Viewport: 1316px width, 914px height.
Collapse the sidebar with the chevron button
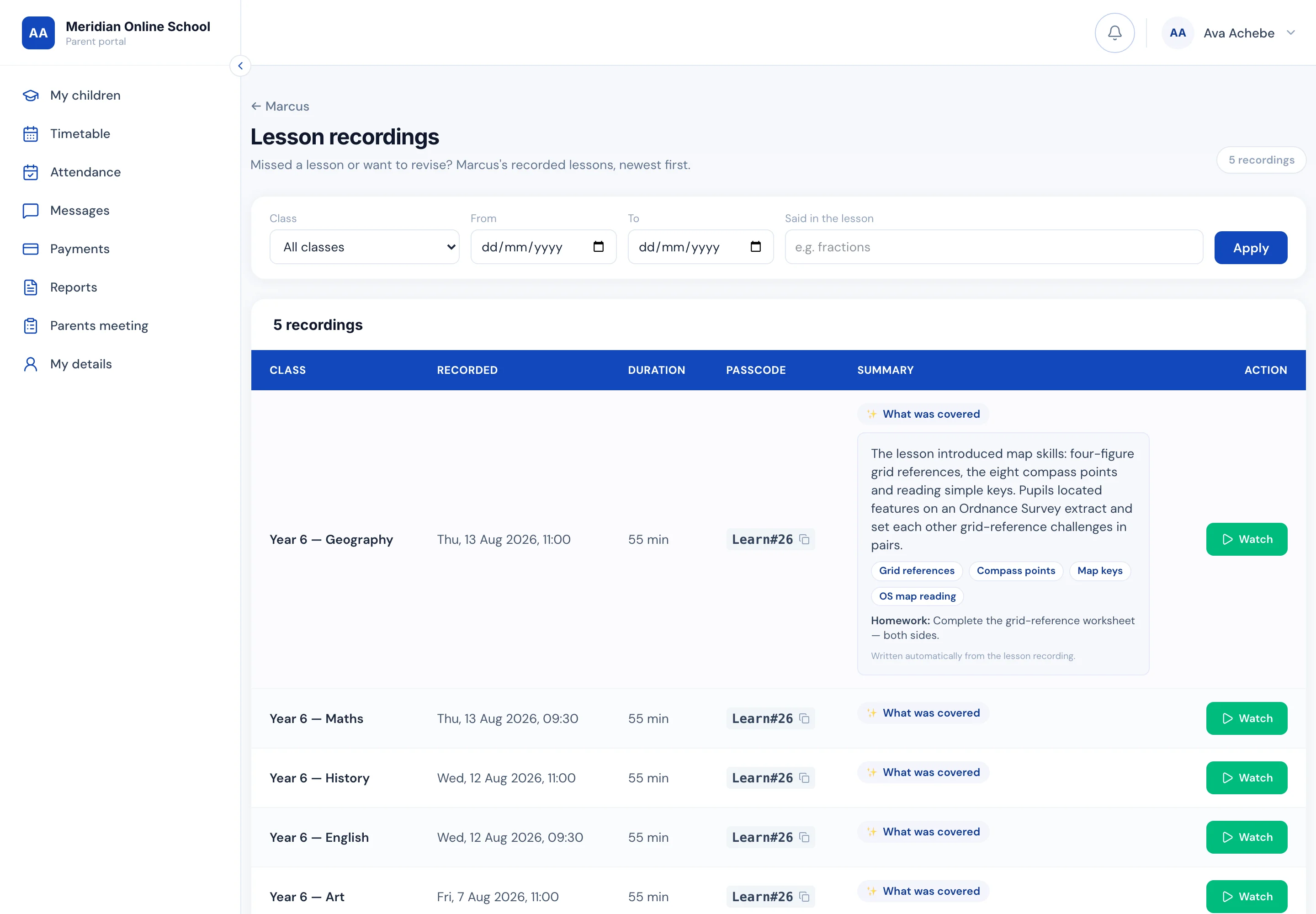click(x=240, y=66)
